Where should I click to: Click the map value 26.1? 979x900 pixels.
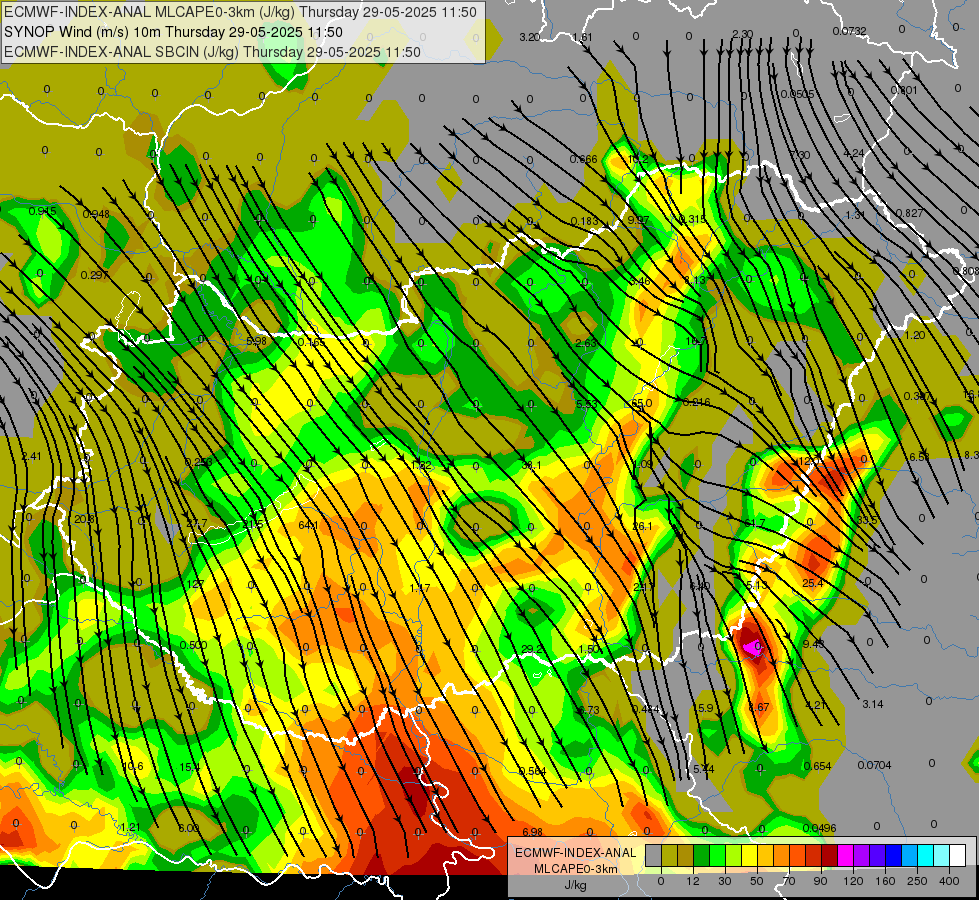pyautogui.click(x=642, y=527)
